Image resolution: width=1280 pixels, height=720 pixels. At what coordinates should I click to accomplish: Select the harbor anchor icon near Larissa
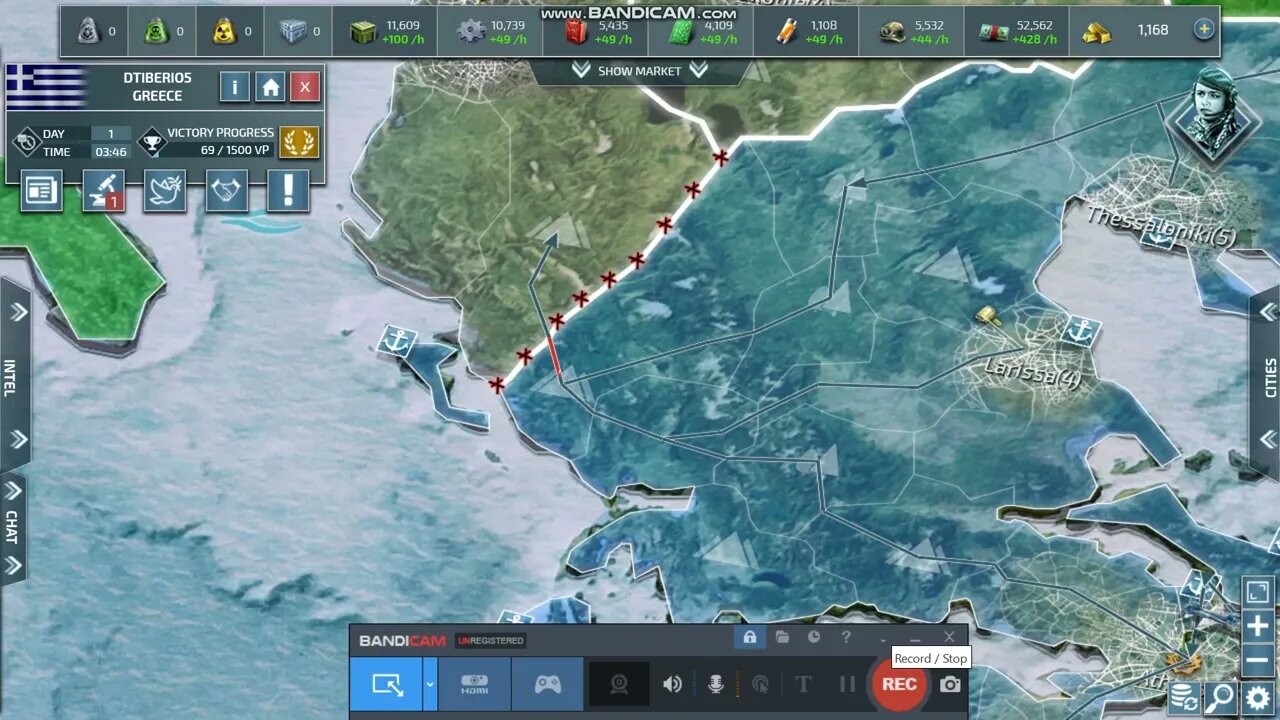(1080, 330)
